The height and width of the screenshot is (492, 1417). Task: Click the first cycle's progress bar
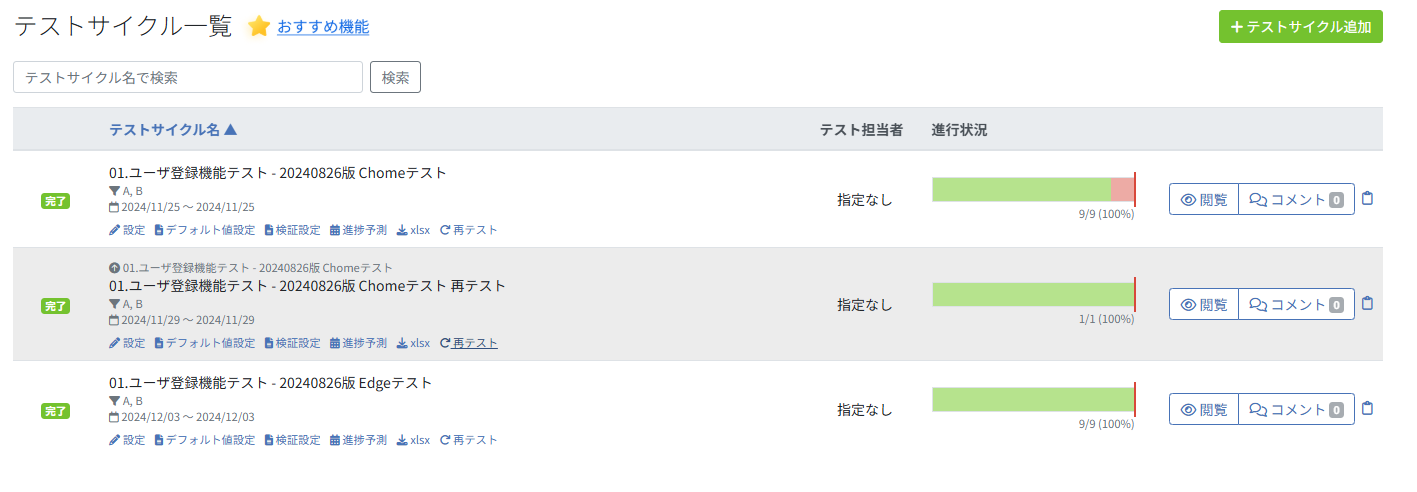pyautogui.click(x=1033, y=189)
